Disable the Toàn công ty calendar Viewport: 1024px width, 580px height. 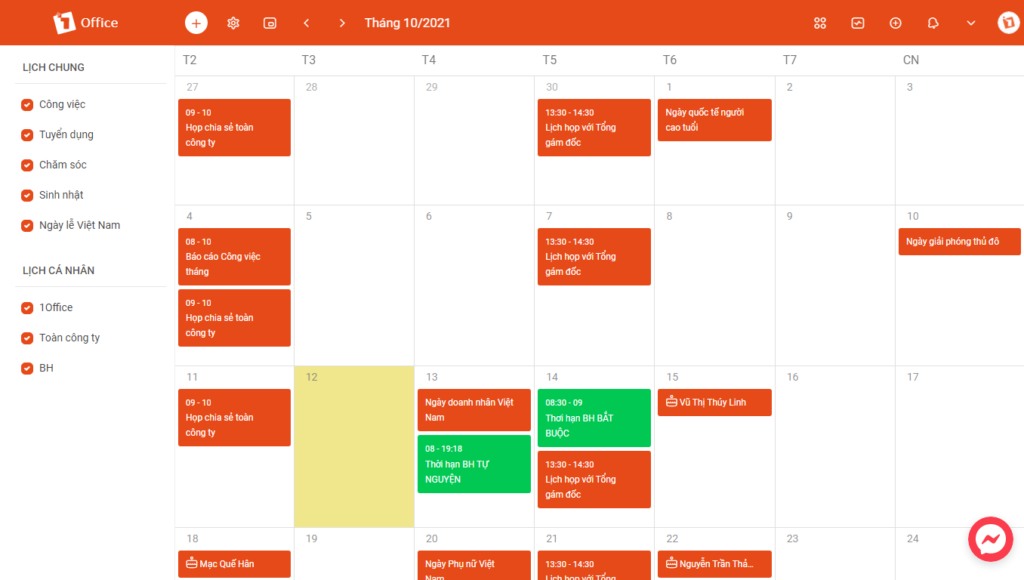28,338
